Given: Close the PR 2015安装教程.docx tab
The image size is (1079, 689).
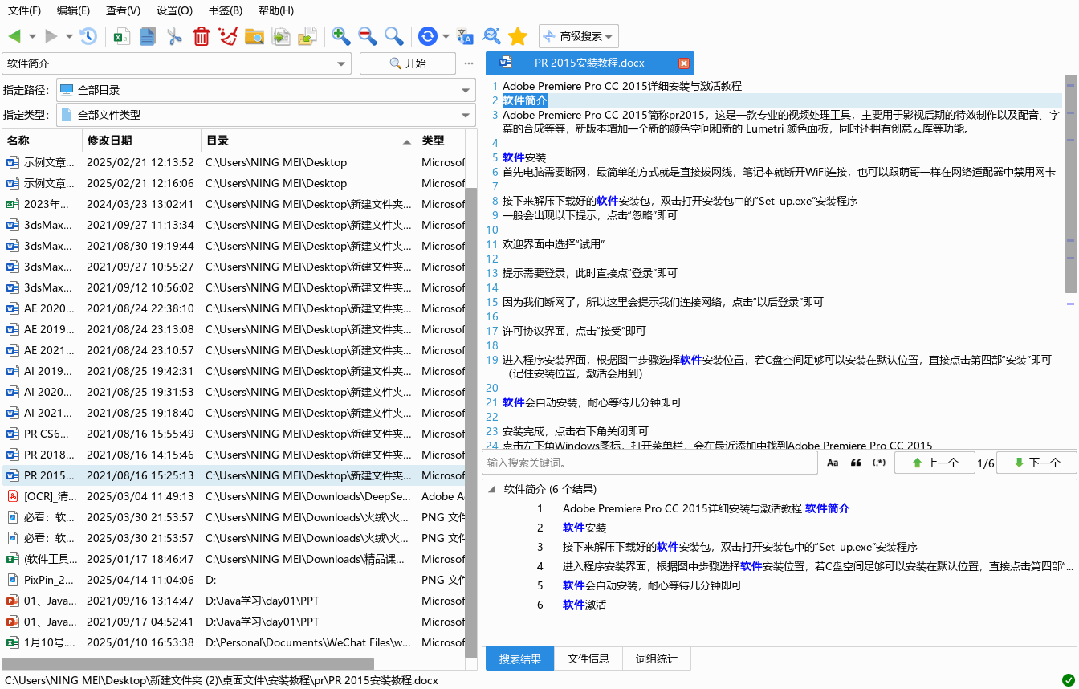Looking at the screenshot, I should point(683,63).
